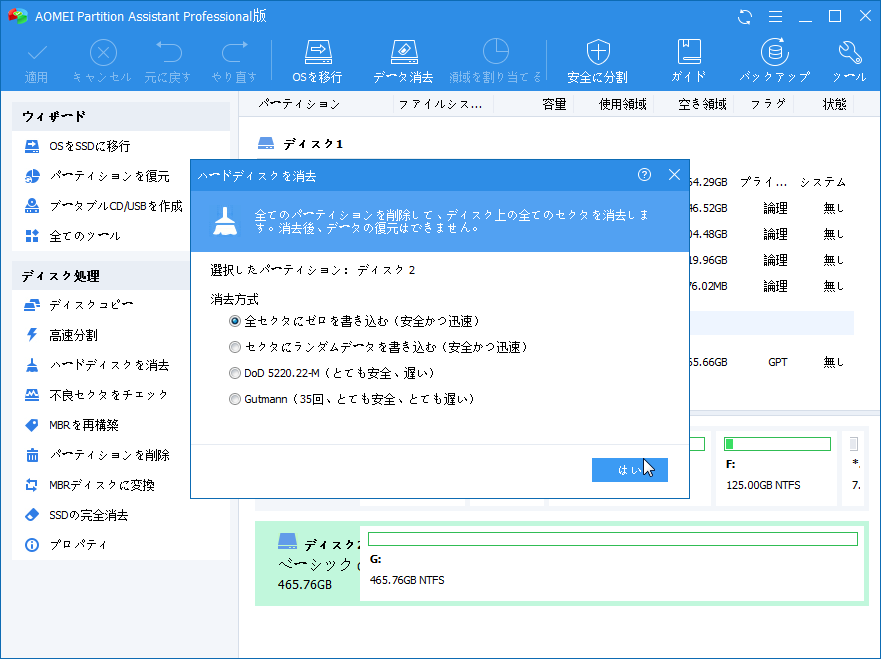Click the やり直す redo icon
881x659 pixels.
pos(234,62)
